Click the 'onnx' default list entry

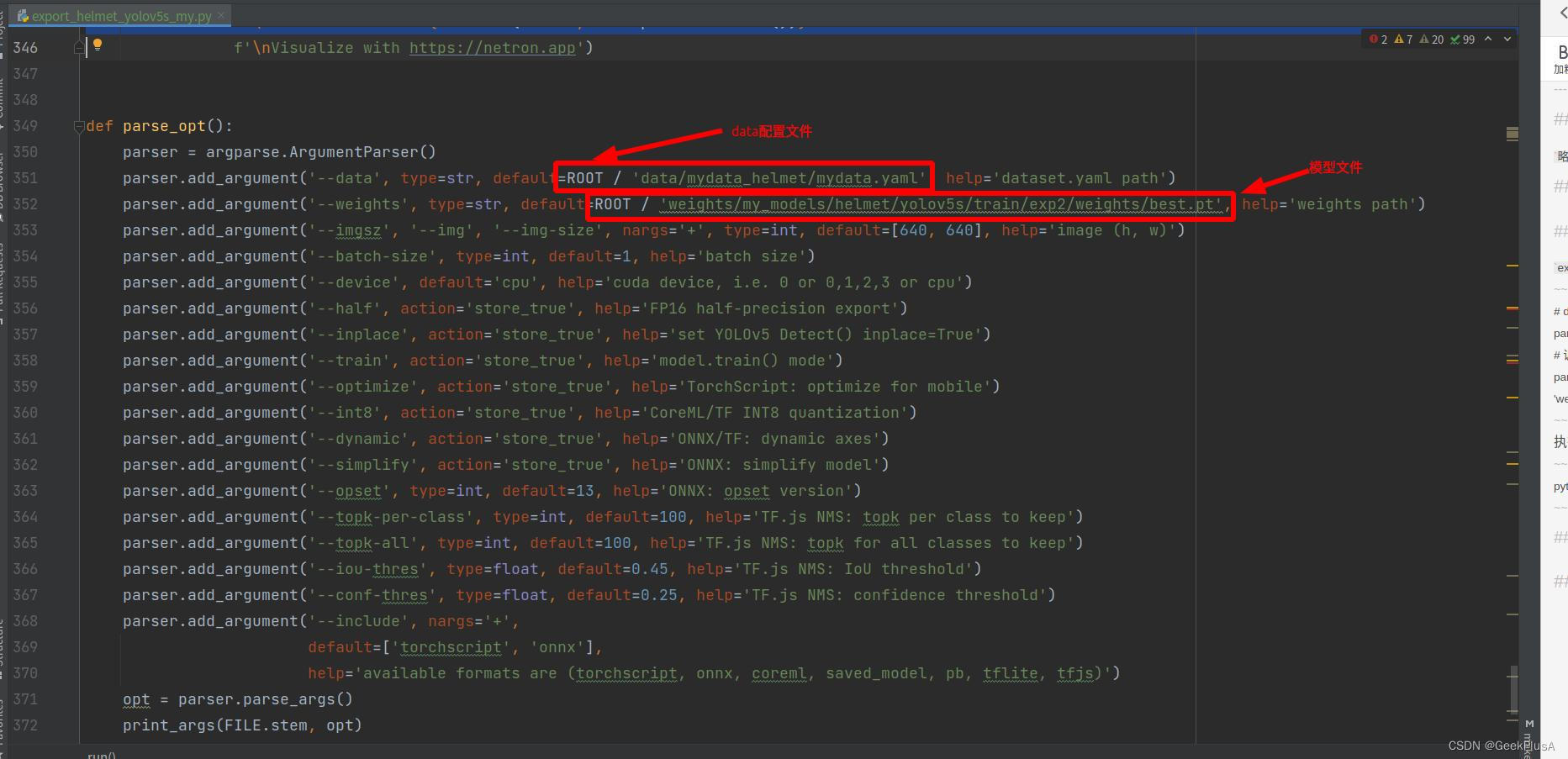click(x=557, y=647)
